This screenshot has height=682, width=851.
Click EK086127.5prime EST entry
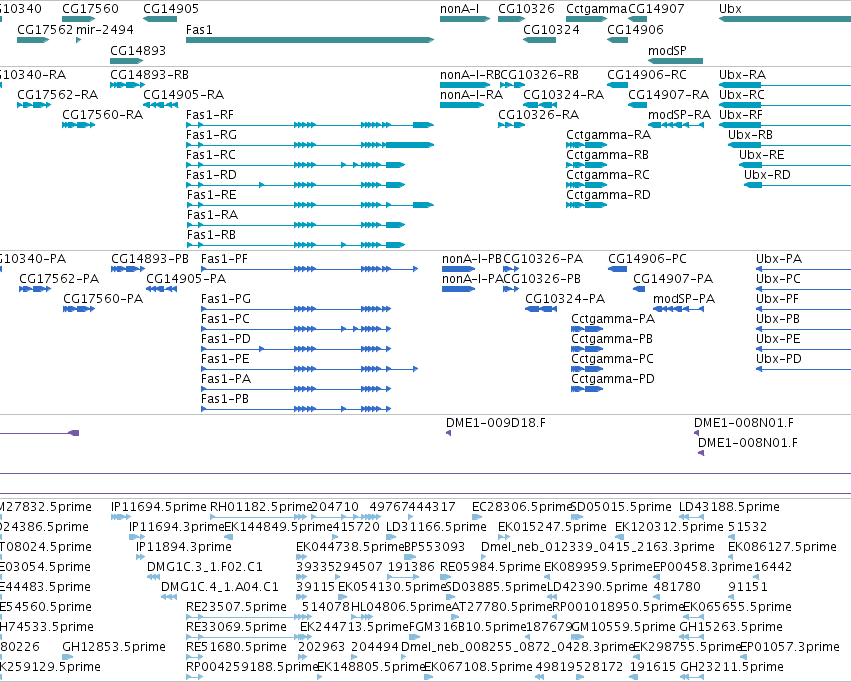point(733,557)
